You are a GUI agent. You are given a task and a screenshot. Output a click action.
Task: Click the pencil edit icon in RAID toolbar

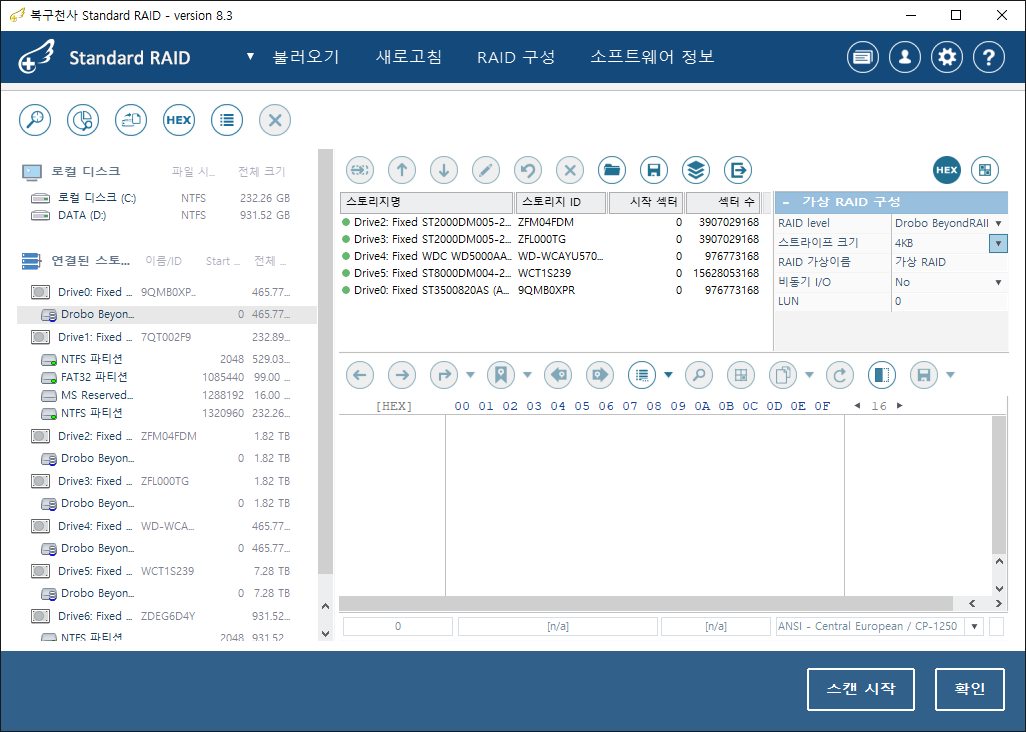pyautogui.click(x=486, y=170)
